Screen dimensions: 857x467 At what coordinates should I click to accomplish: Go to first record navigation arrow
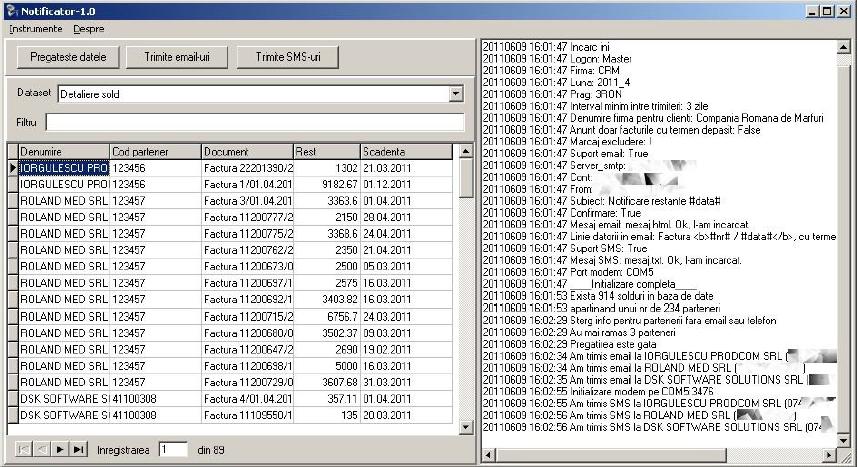point(23,450)
